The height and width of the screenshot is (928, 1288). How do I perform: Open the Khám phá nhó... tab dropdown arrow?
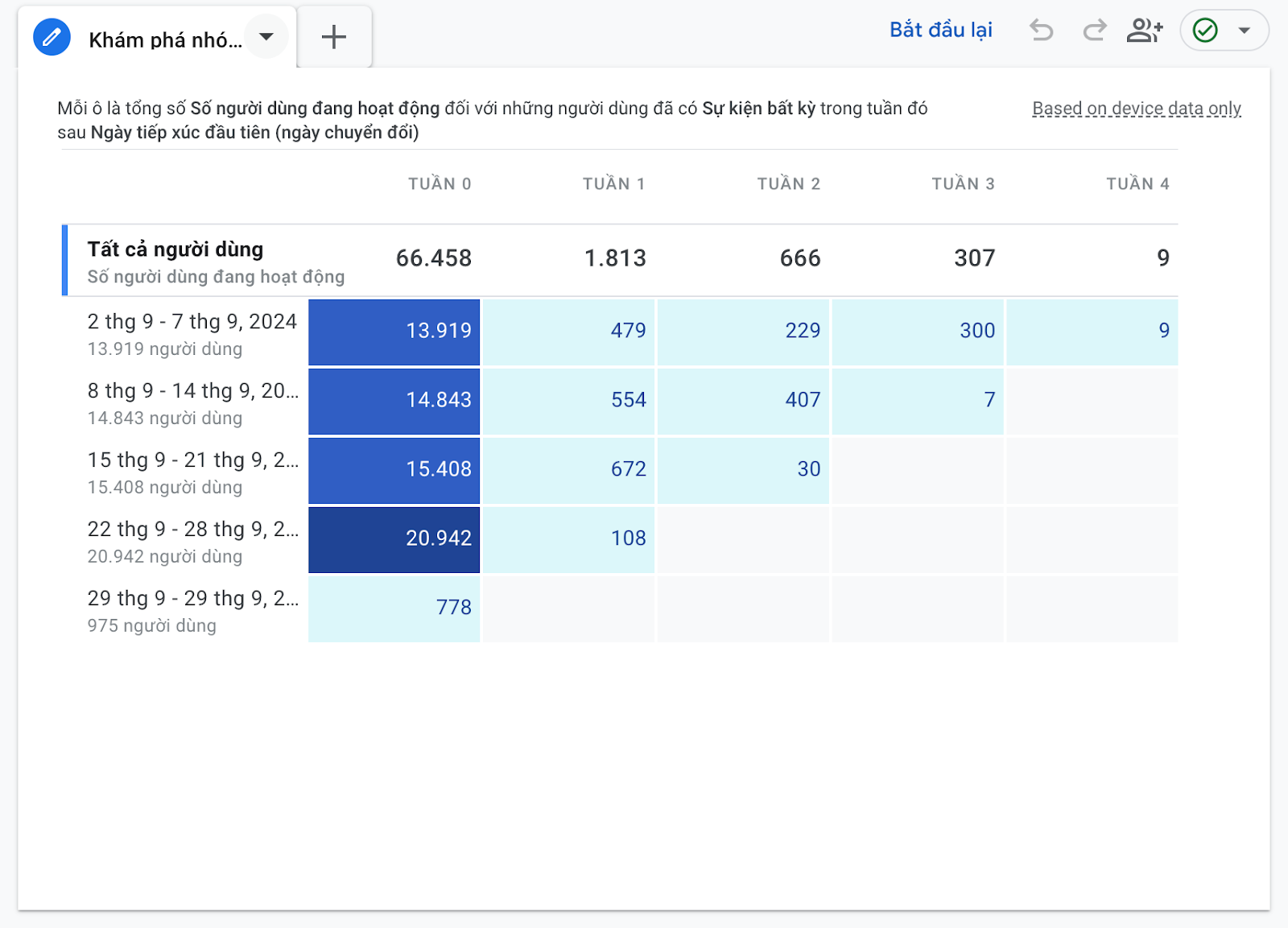point(266,37)
